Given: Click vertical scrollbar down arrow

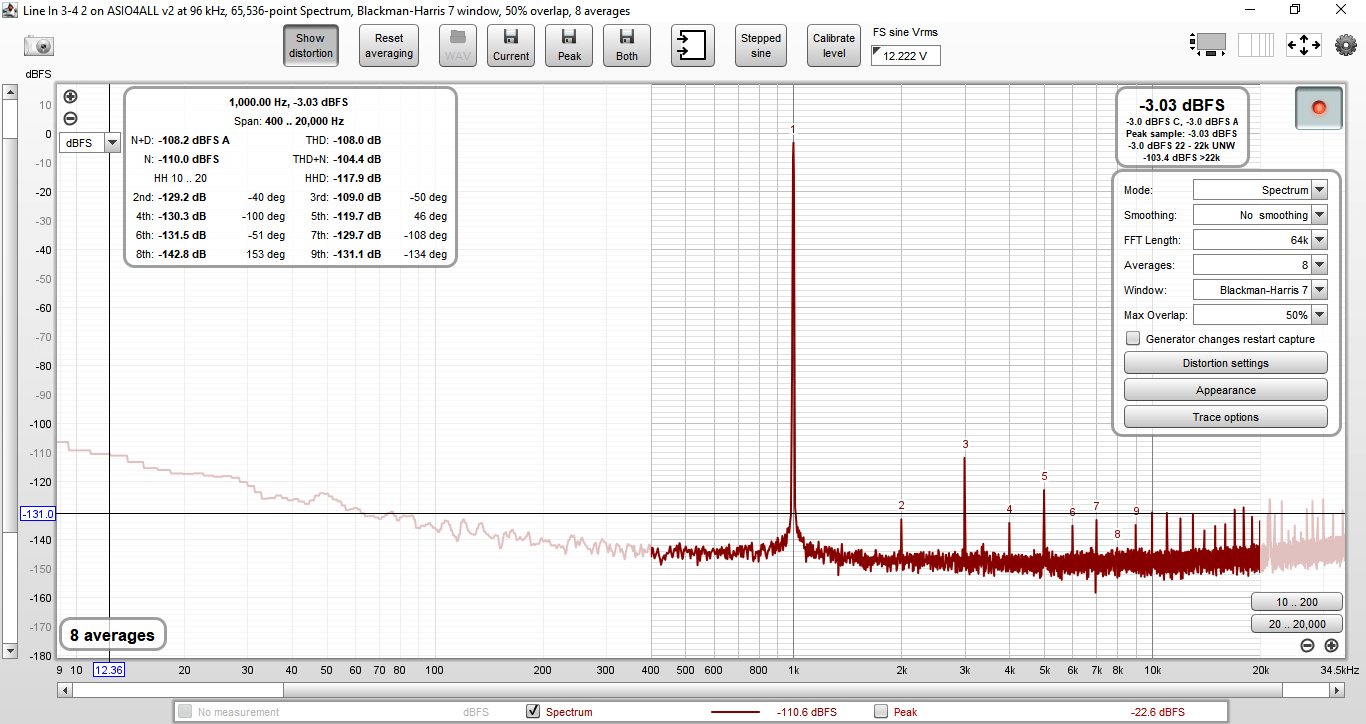Looking at the screenshot, I should tap(10, 651).
